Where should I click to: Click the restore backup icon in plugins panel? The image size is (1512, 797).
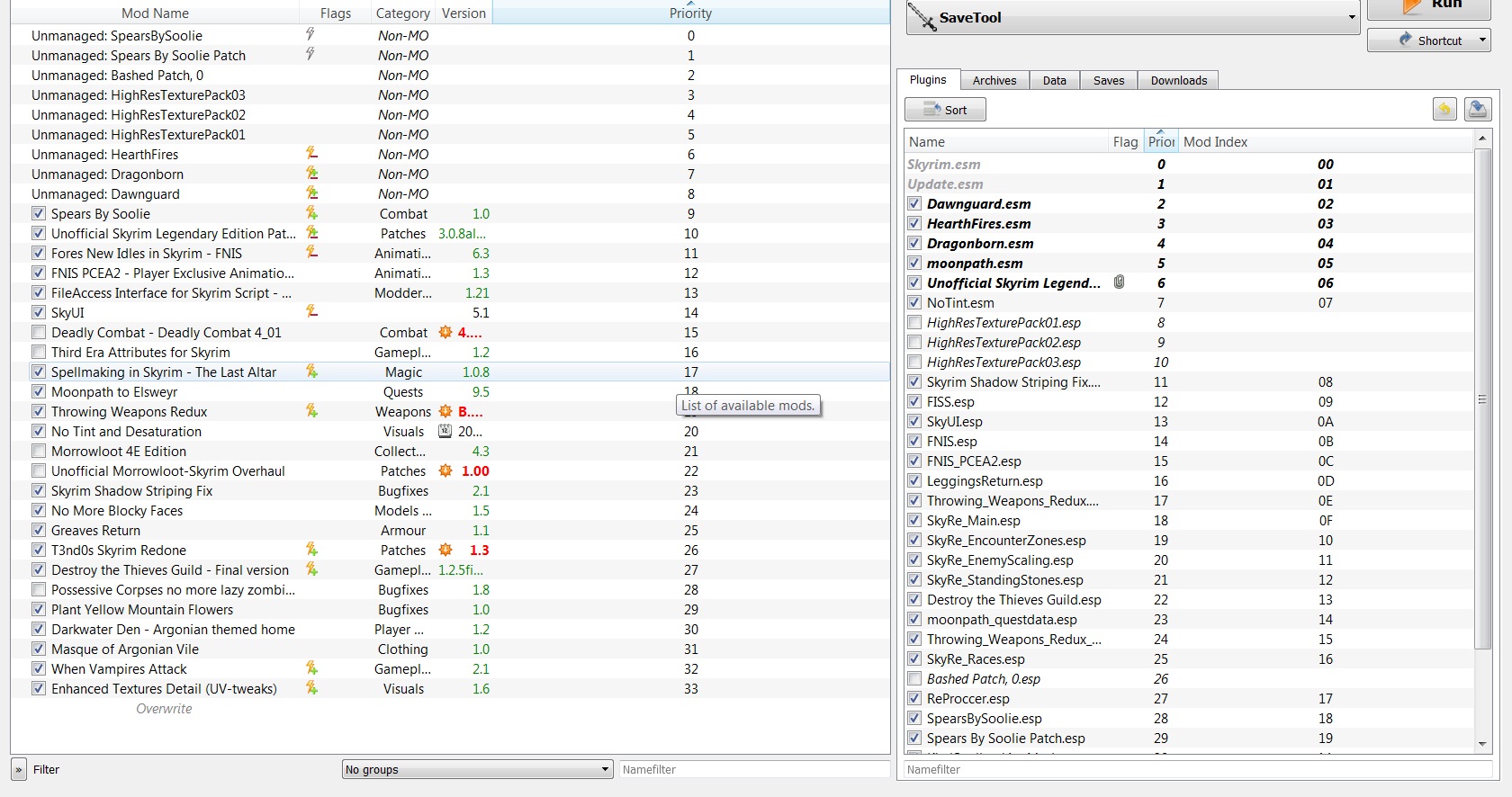coord(1444,109)
